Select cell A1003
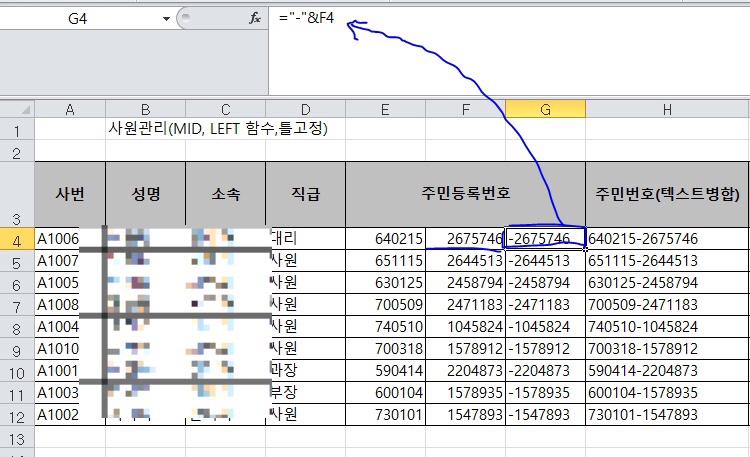The image size is (750, 457). 70,393
